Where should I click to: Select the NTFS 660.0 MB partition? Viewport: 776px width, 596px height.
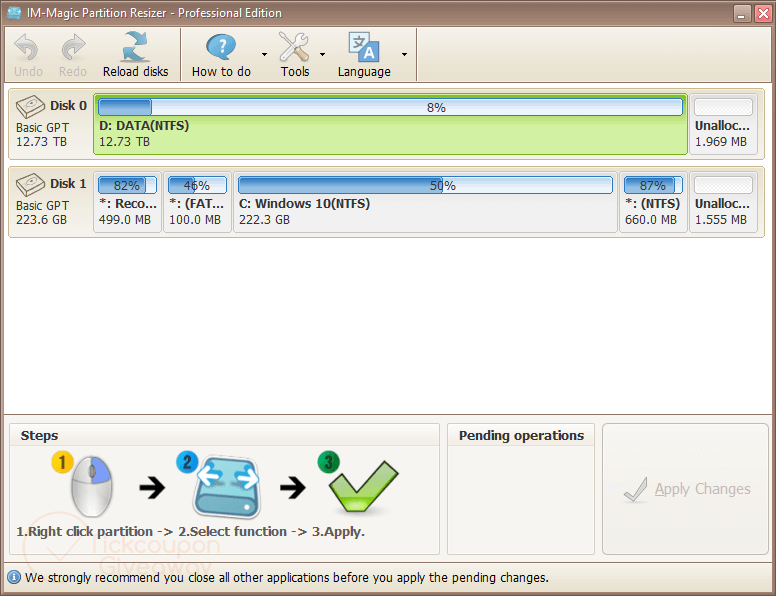(653, 202)
